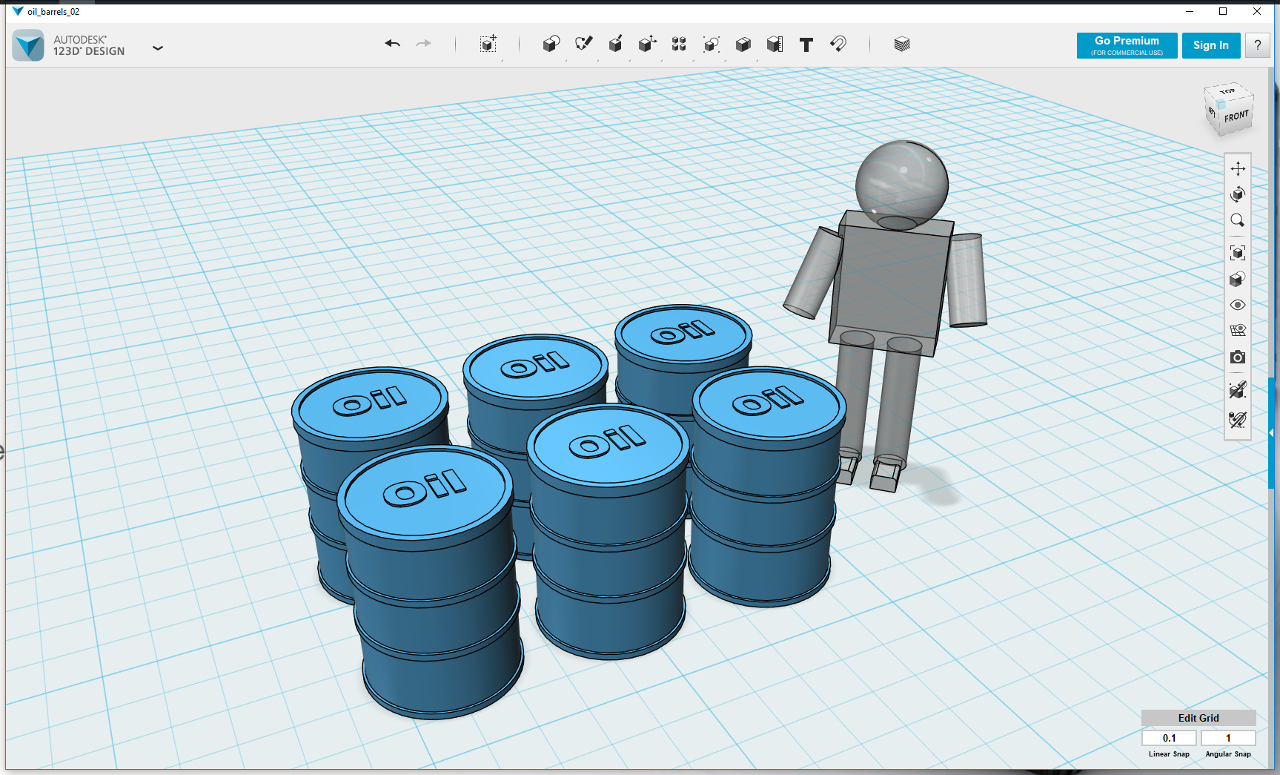Toggle the snap-off cube icon
The width and height of the screenshot is (1280, 775).
pos(1238,391)
